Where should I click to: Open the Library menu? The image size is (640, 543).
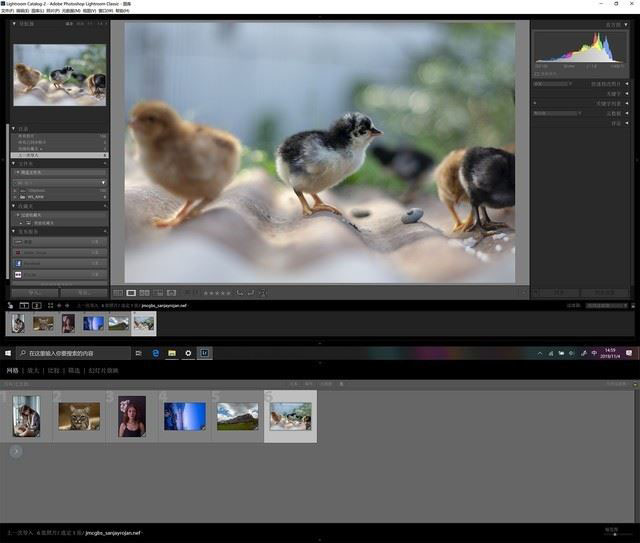coord(38,11)
